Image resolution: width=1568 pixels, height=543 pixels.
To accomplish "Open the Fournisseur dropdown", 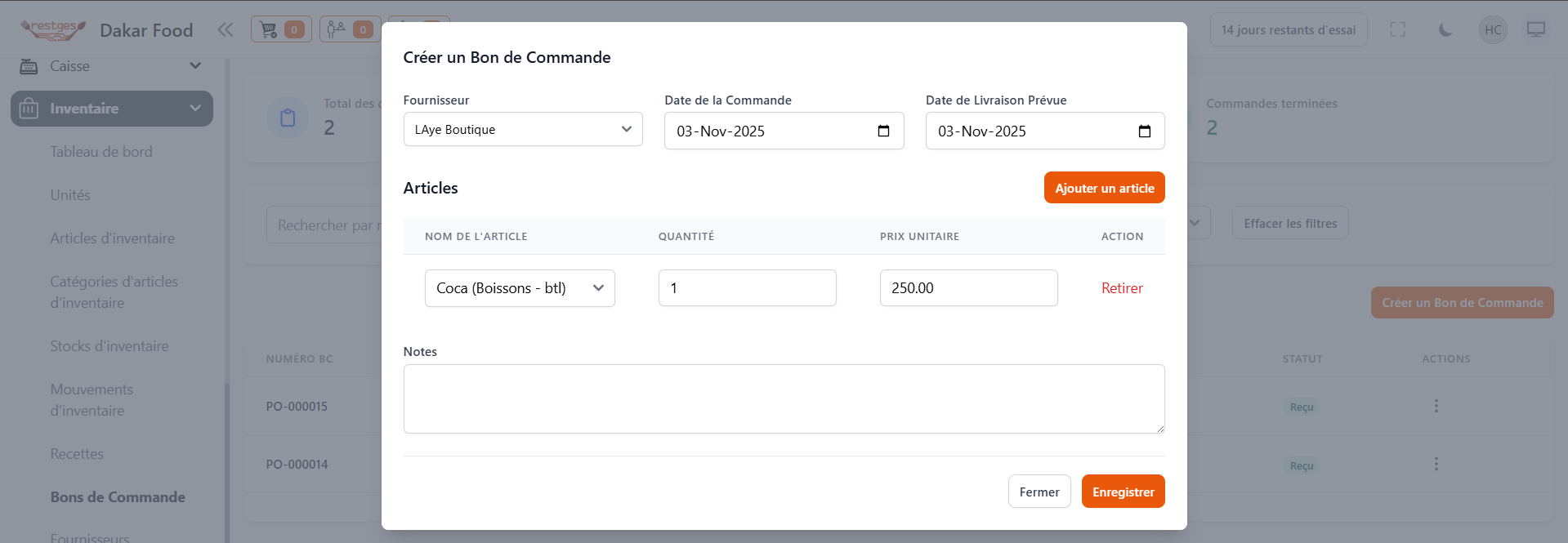I will (523, 130).
